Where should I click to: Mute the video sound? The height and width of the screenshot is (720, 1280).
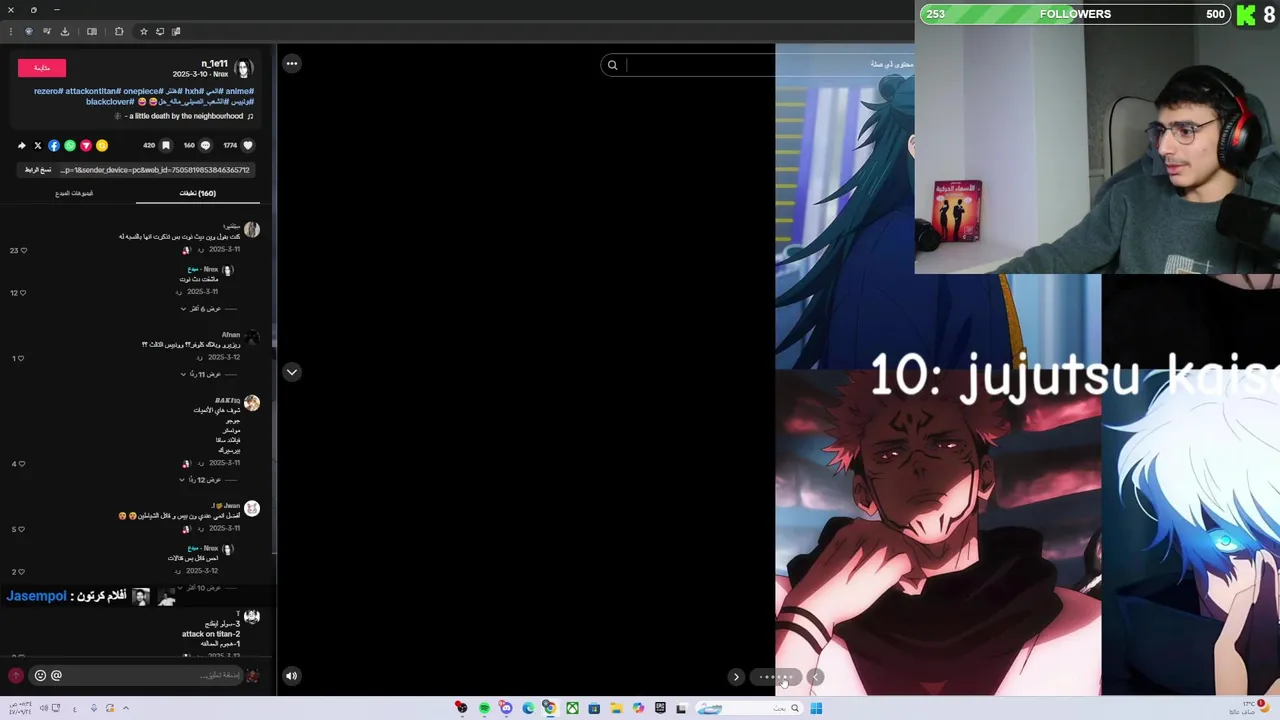tap(291, 676)
